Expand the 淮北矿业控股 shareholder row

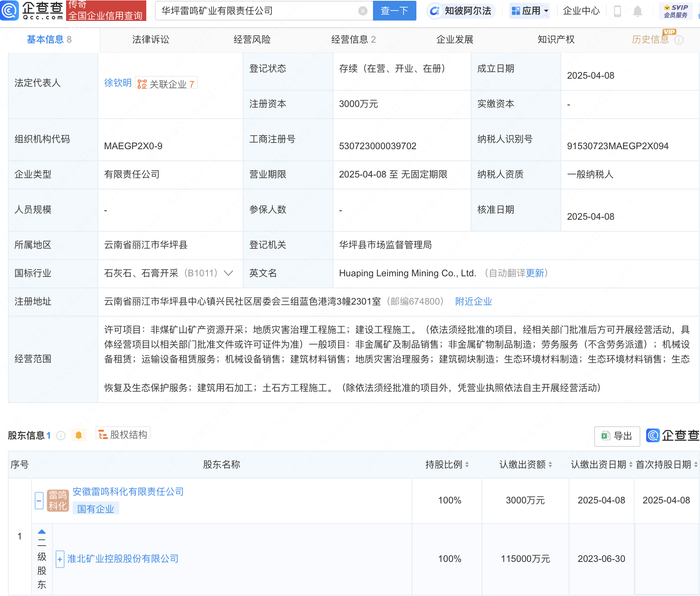[60, 559]
